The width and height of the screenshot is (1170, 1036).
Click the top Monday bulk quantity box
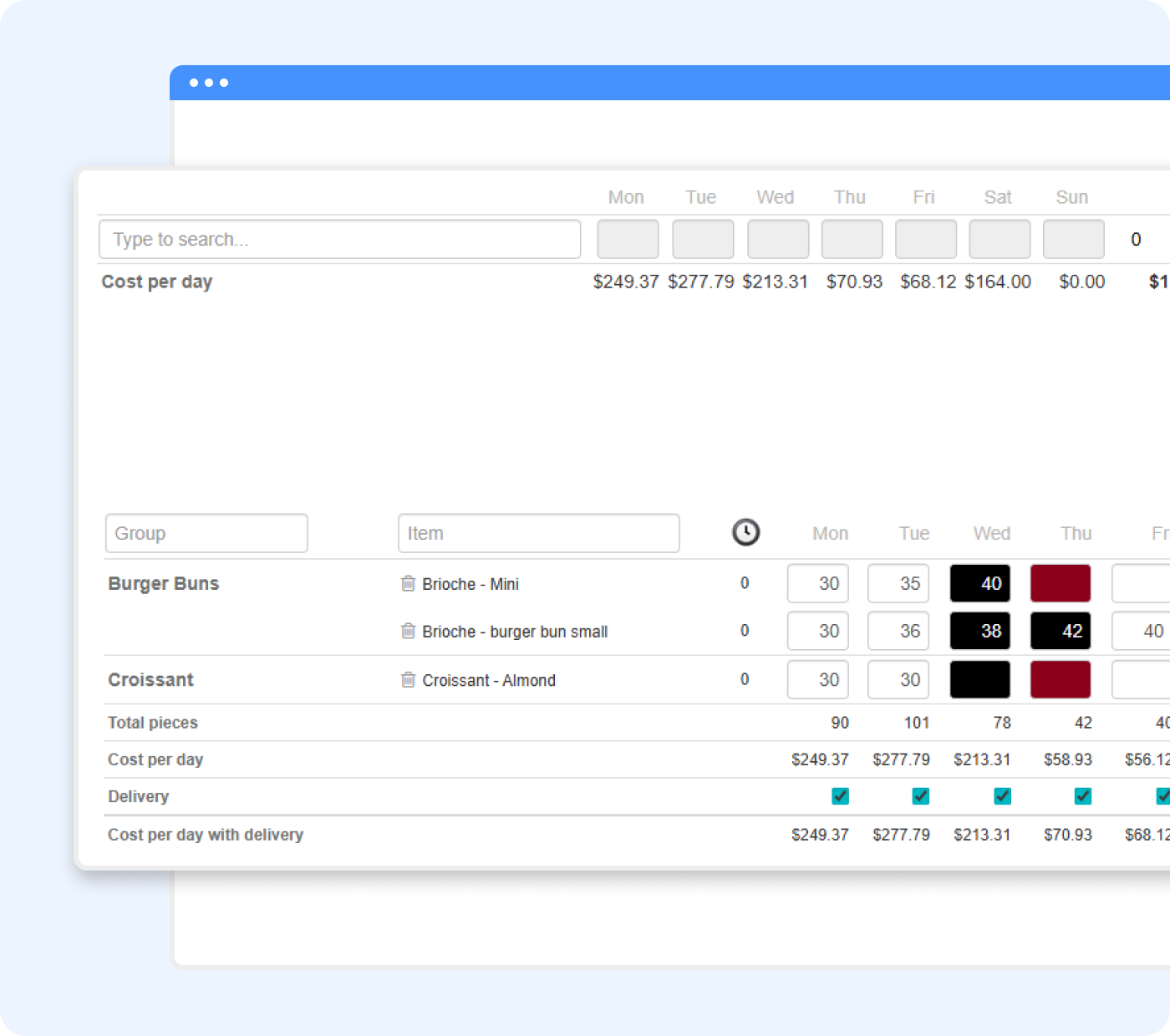point(628,240)
